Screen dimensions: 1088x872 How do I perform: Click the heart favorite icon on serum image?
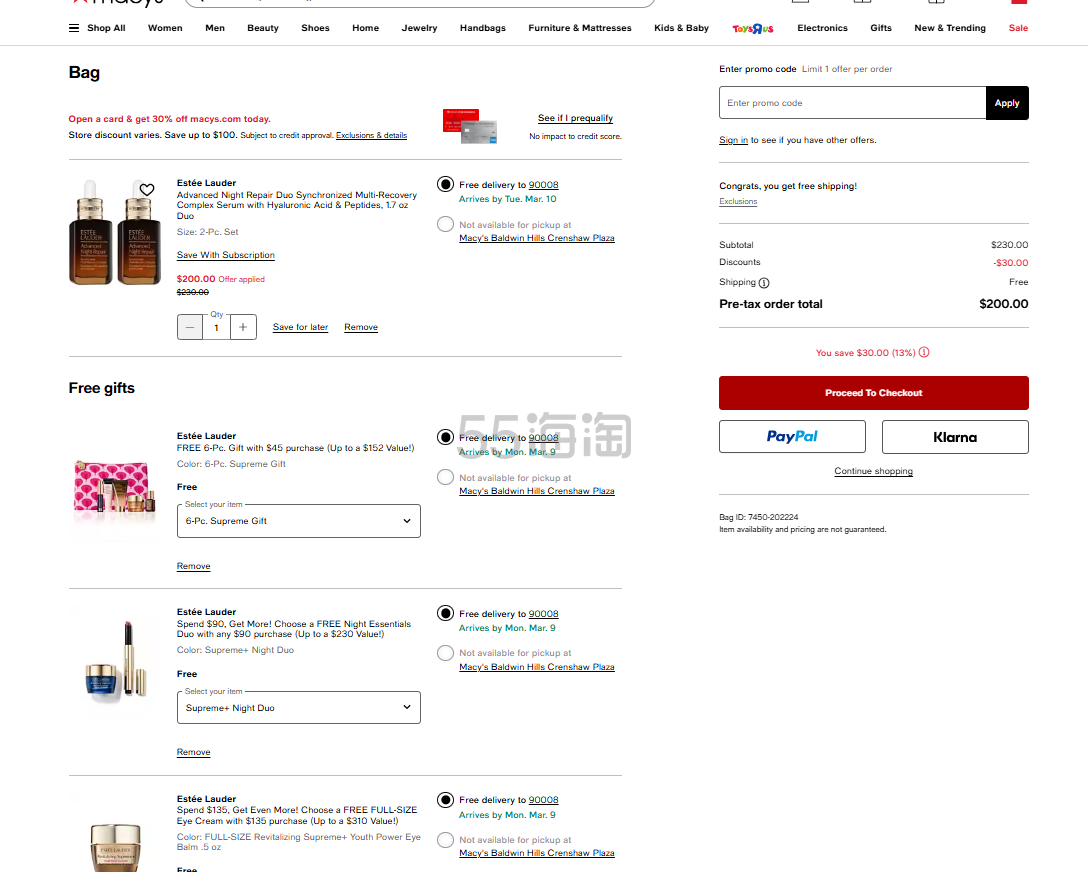(x=147, y=190)
